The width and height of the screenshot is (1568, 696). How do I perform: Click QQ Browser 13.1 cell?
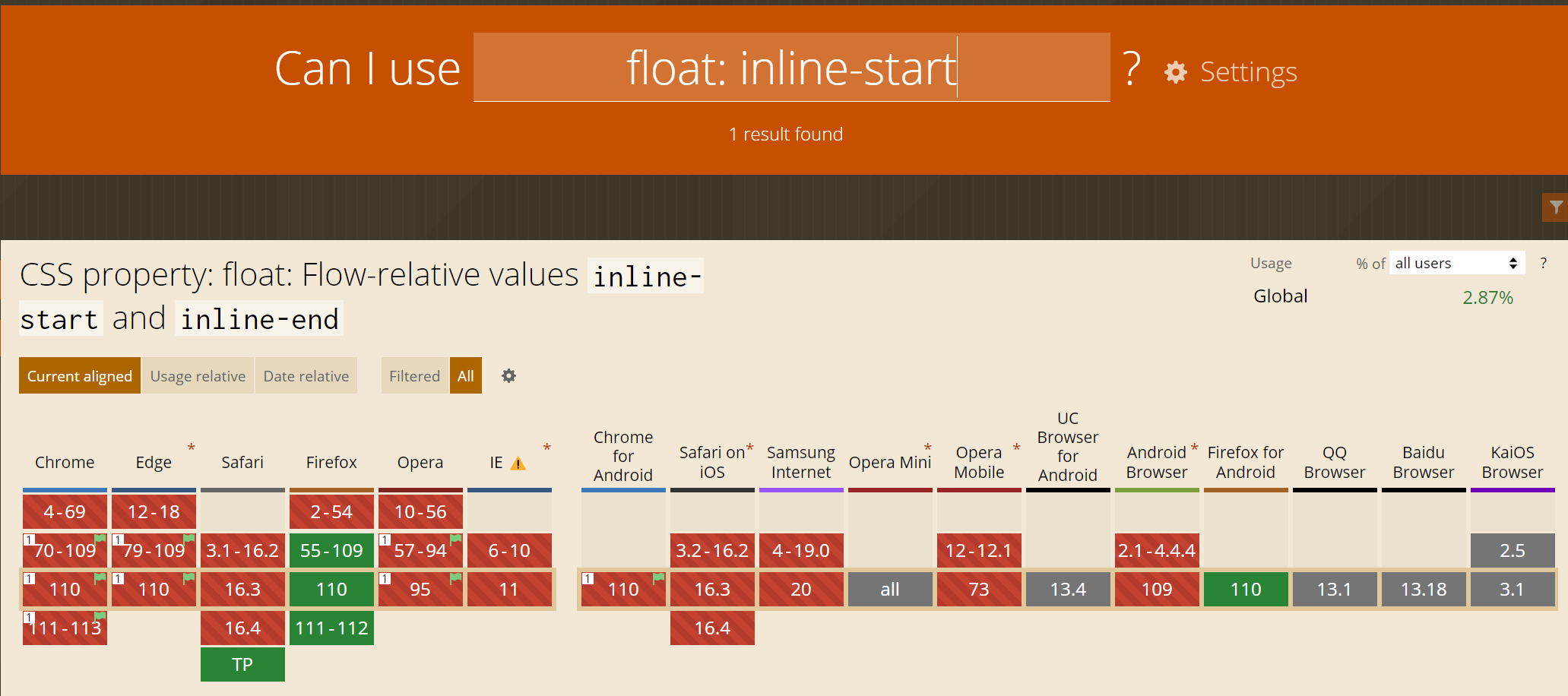1335,589
